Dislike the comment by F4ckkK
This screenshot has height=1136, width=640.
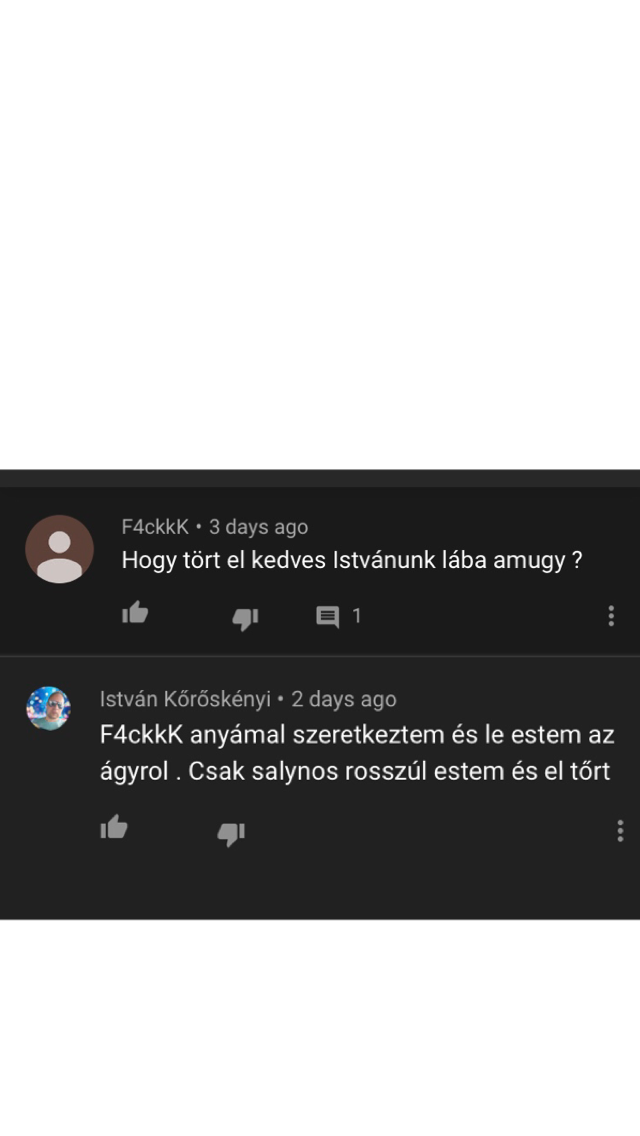245,619
